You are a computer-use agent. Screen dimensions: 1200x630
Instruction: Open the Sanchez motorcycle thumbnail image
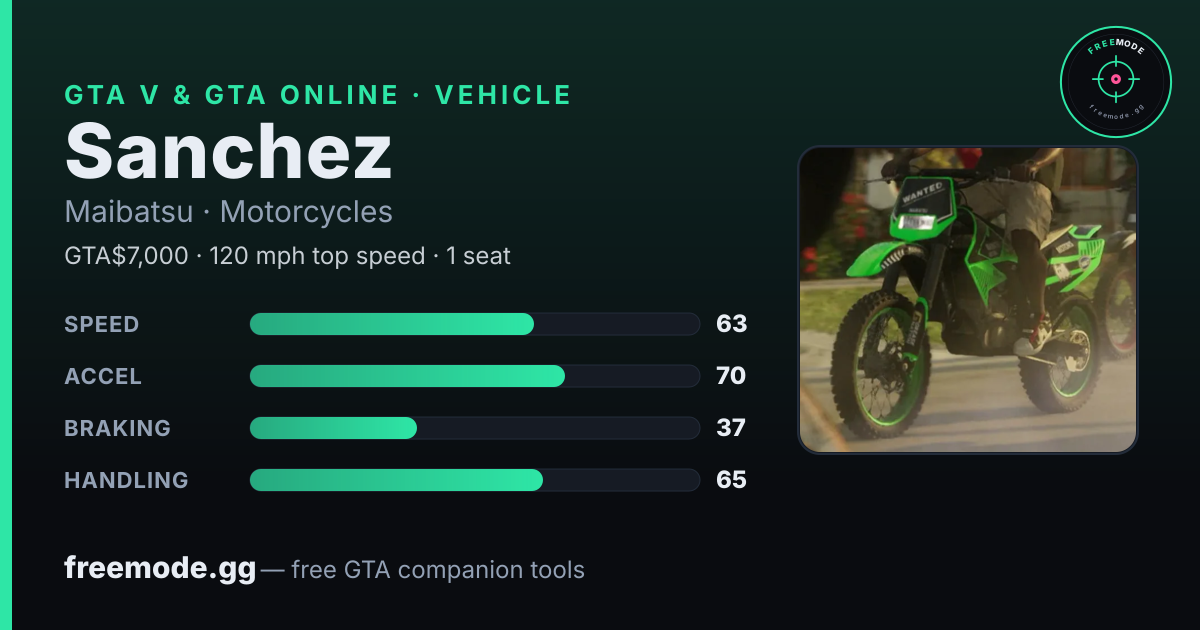968,300
